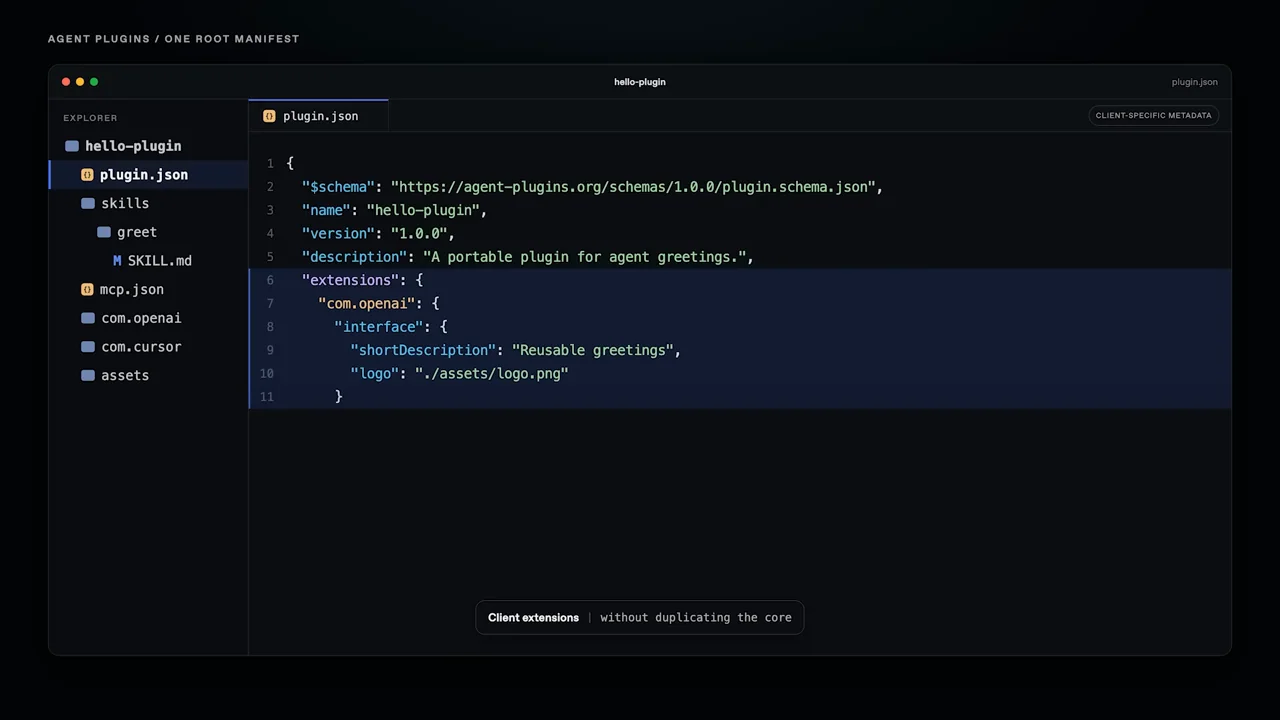Click the "without duplicating the core" caption text

pos(696,618)
